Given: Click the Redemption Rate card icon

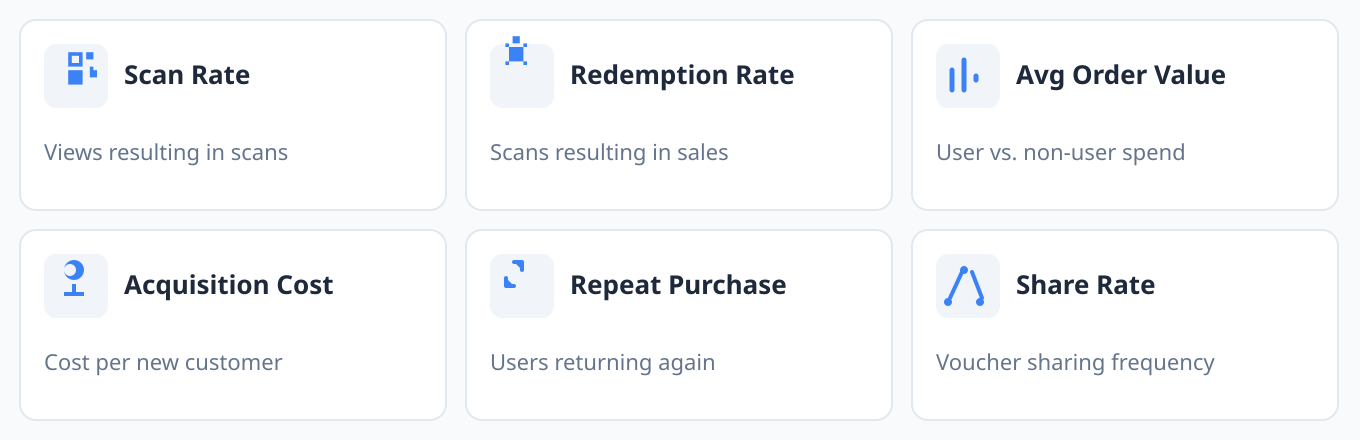Looking at the screenshot, I should (x=521, y=76).
